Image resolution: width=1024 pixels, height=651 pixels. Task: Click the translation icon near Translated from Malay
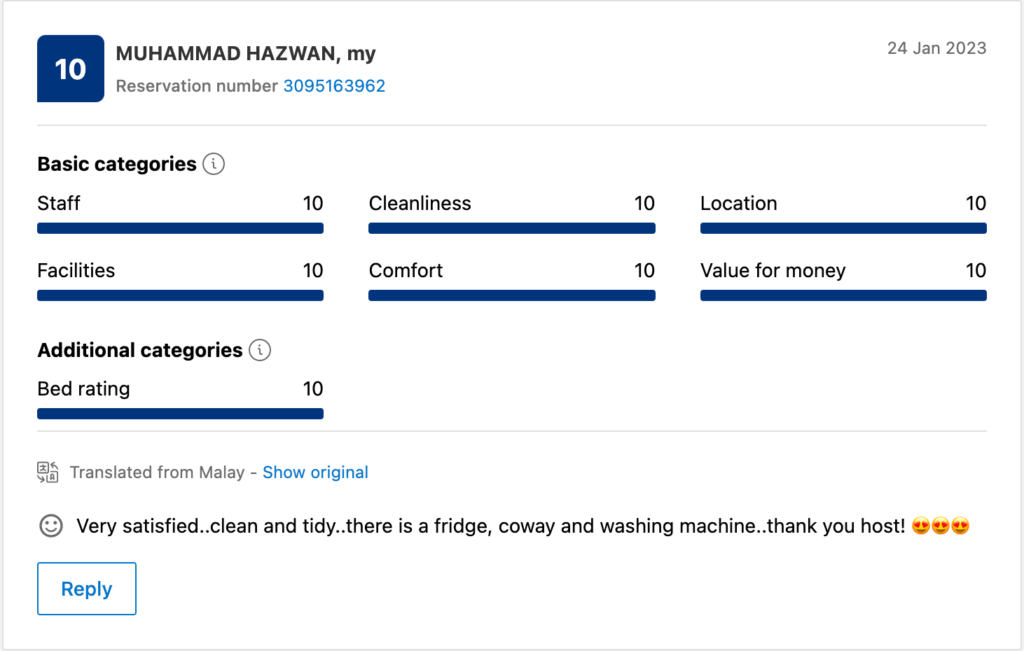tap(48, 472)
